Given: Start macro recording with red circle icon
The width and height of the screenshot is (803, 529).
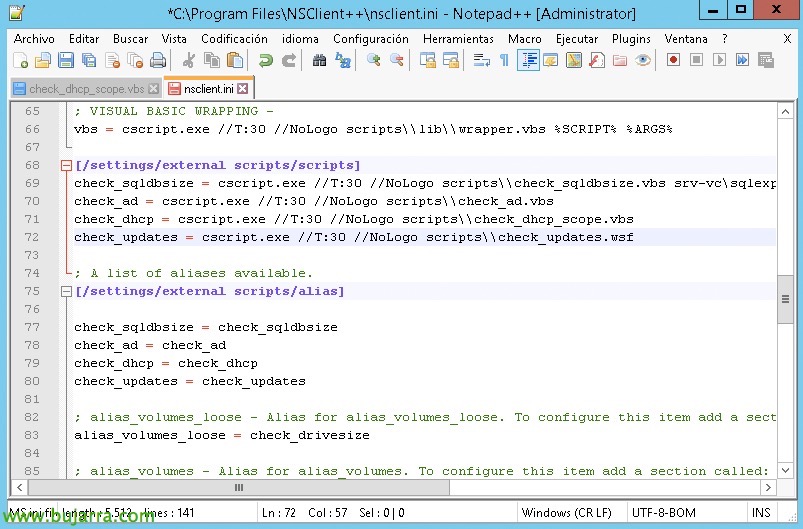Looking at the screenshot, I should pyautogui.click(x=673, y=60).
